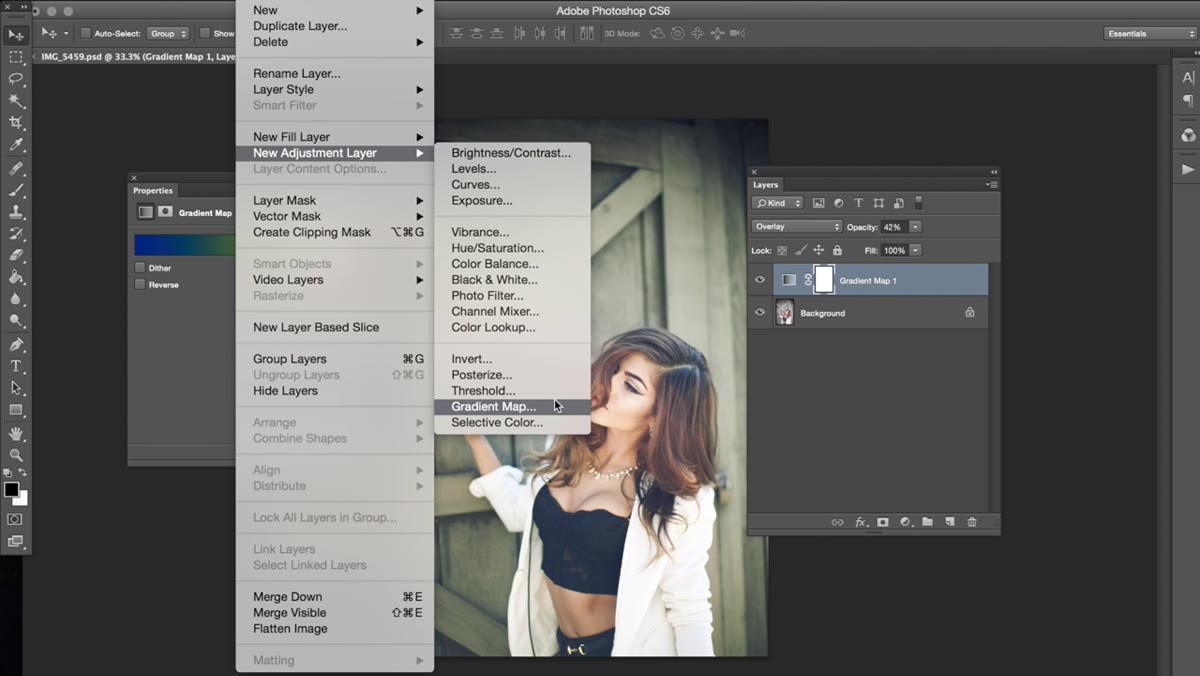The height and width of the screenshot is (676, 1200).
Task: Open the layer style fx icon
Action: tap(860, 522)
